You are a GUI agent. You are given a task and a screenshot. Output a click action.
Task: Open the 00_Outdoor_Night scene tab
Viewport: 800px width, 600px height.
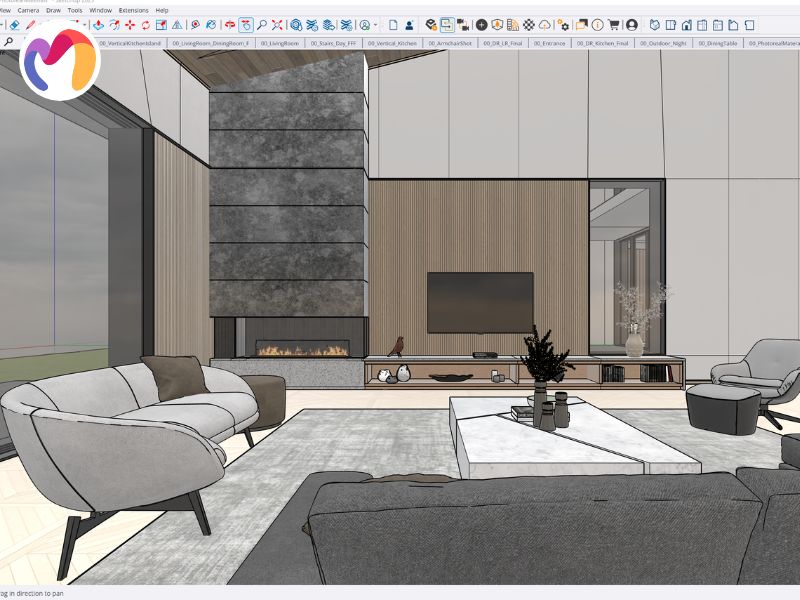click(663, 43)
